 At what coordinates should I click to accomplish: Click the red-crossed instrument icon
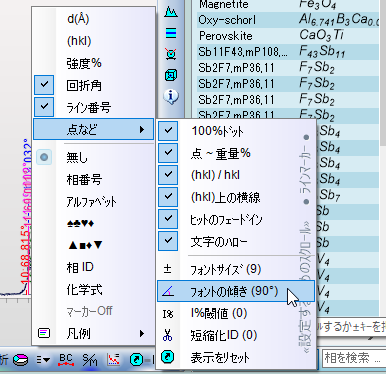pyautogui.click(x=171, y=54)
